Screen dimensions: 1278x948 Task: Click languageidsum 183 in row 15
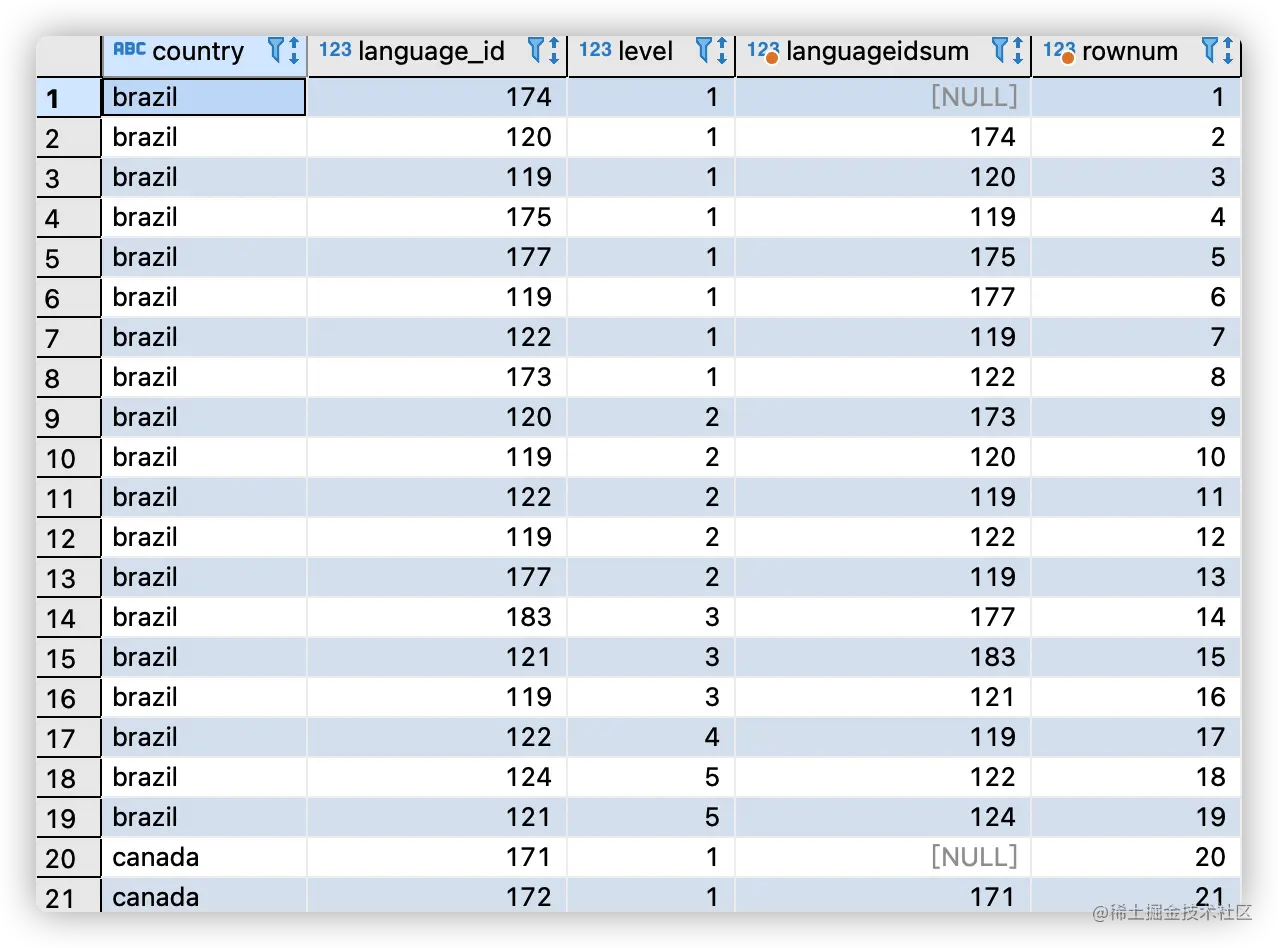coord(883,657)
